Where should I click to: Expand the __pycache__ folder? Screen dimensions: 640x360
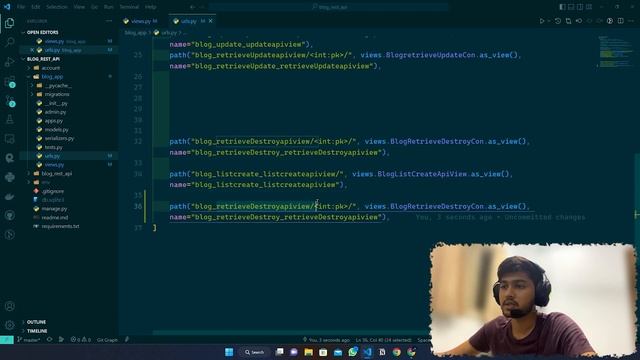(57, 86)
